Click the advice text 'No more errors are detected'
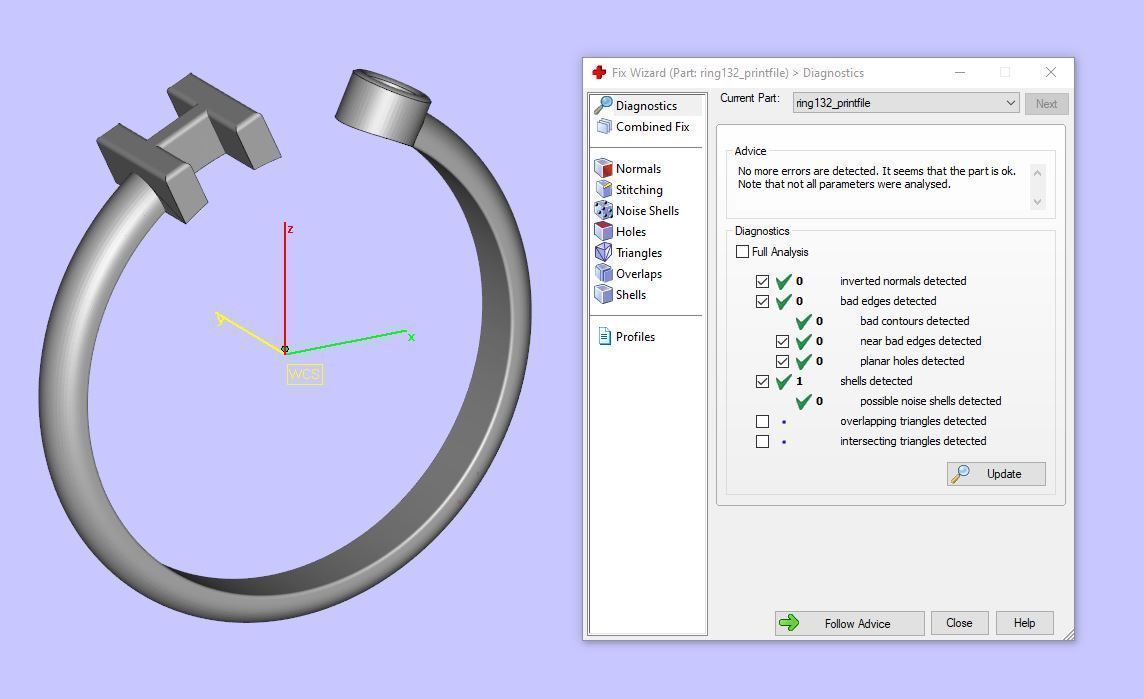Viewport: 1144px width, 699px height. point(808,171)
